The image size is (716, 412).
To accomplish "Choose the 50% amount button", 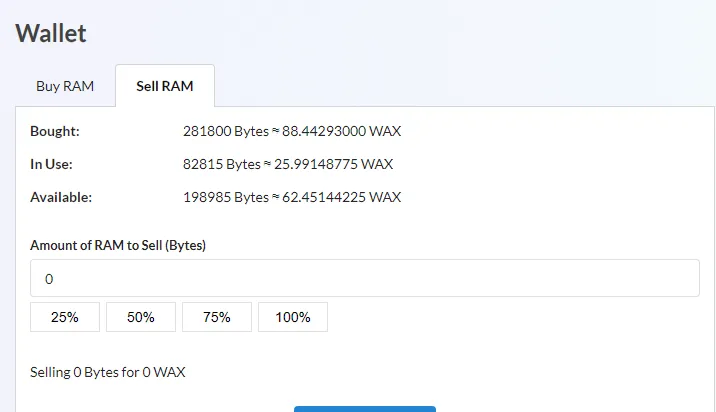I will 141,317.
